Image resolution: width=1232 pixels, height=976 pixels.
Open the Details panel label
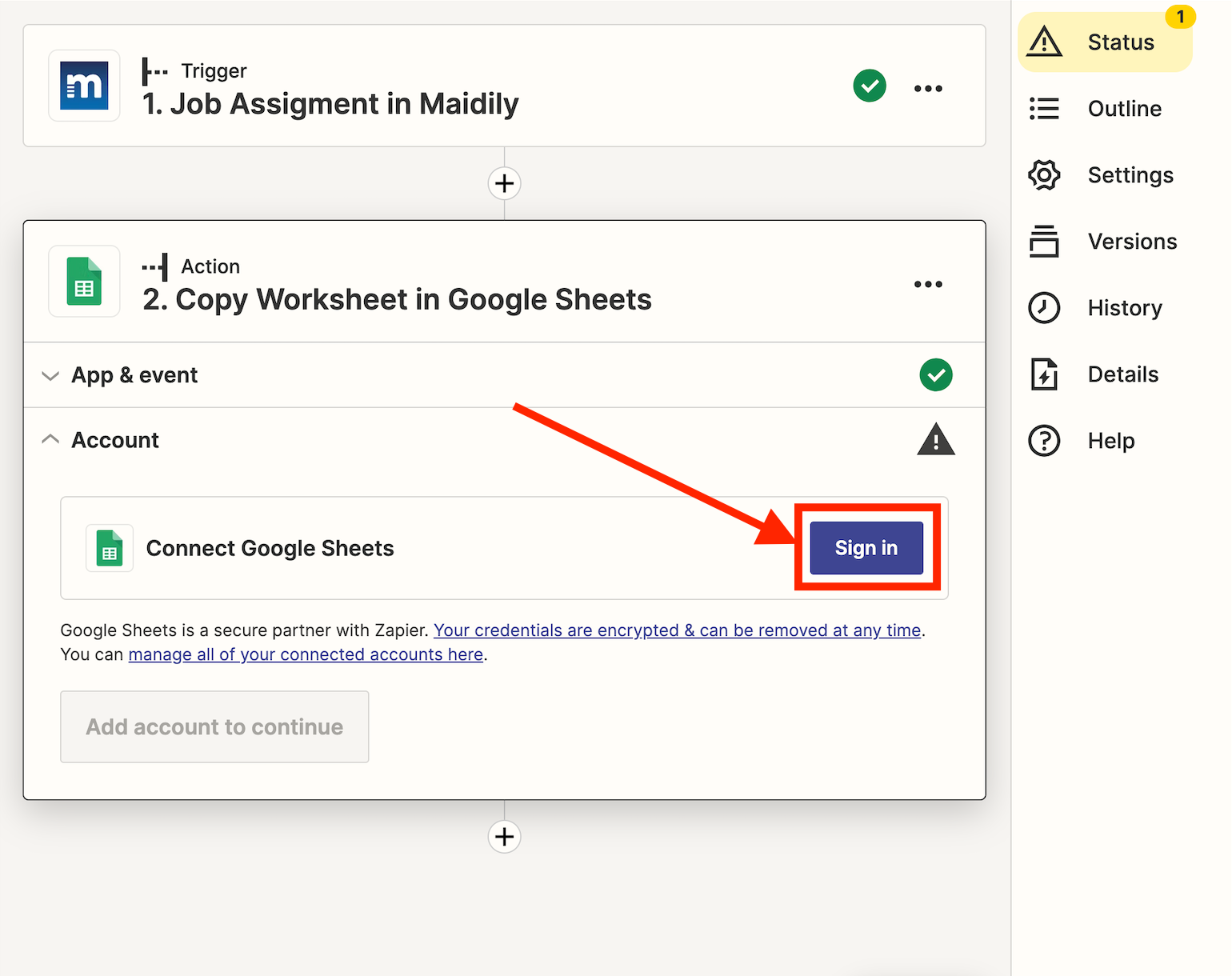point(1123,374)
